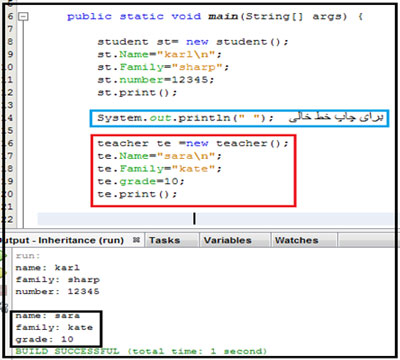Open the Tasks tab
Screen dimensions: 400x360
pos(165,240)
